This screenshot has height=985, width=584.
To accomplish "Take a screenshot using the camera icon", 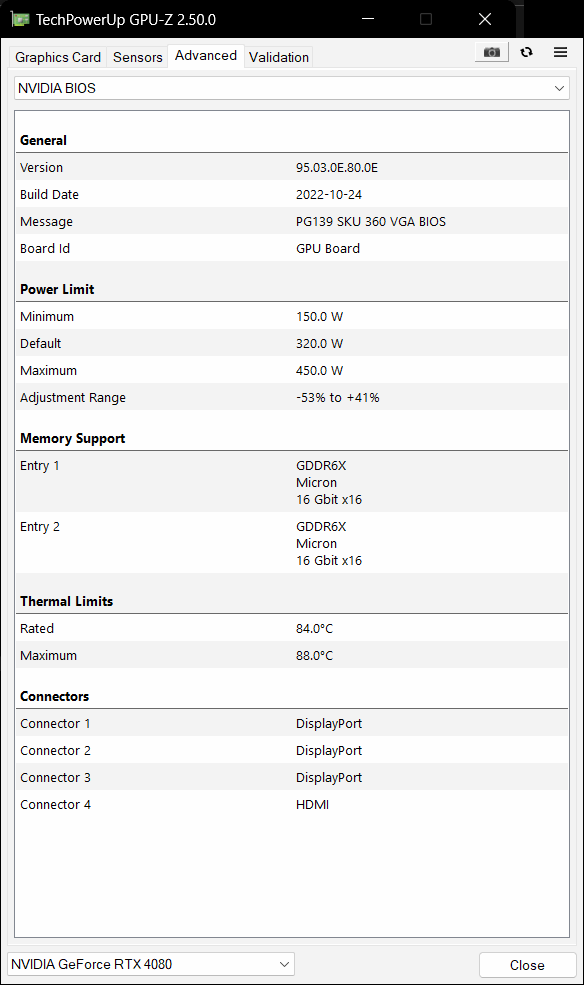I will click(491, 51).
